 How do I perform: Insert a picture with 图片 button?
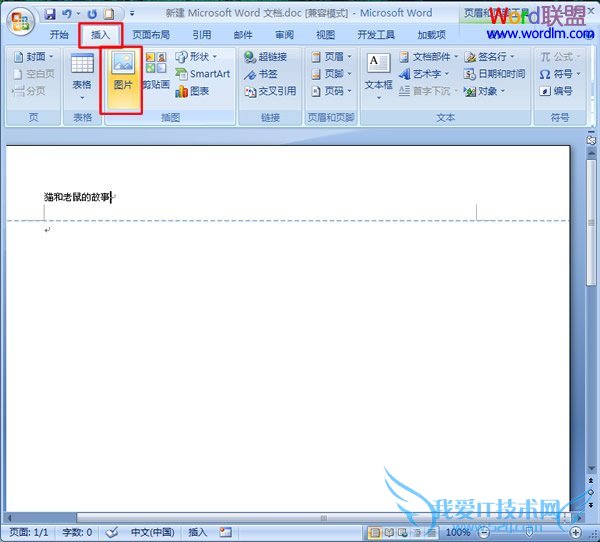tap(123, 79)
